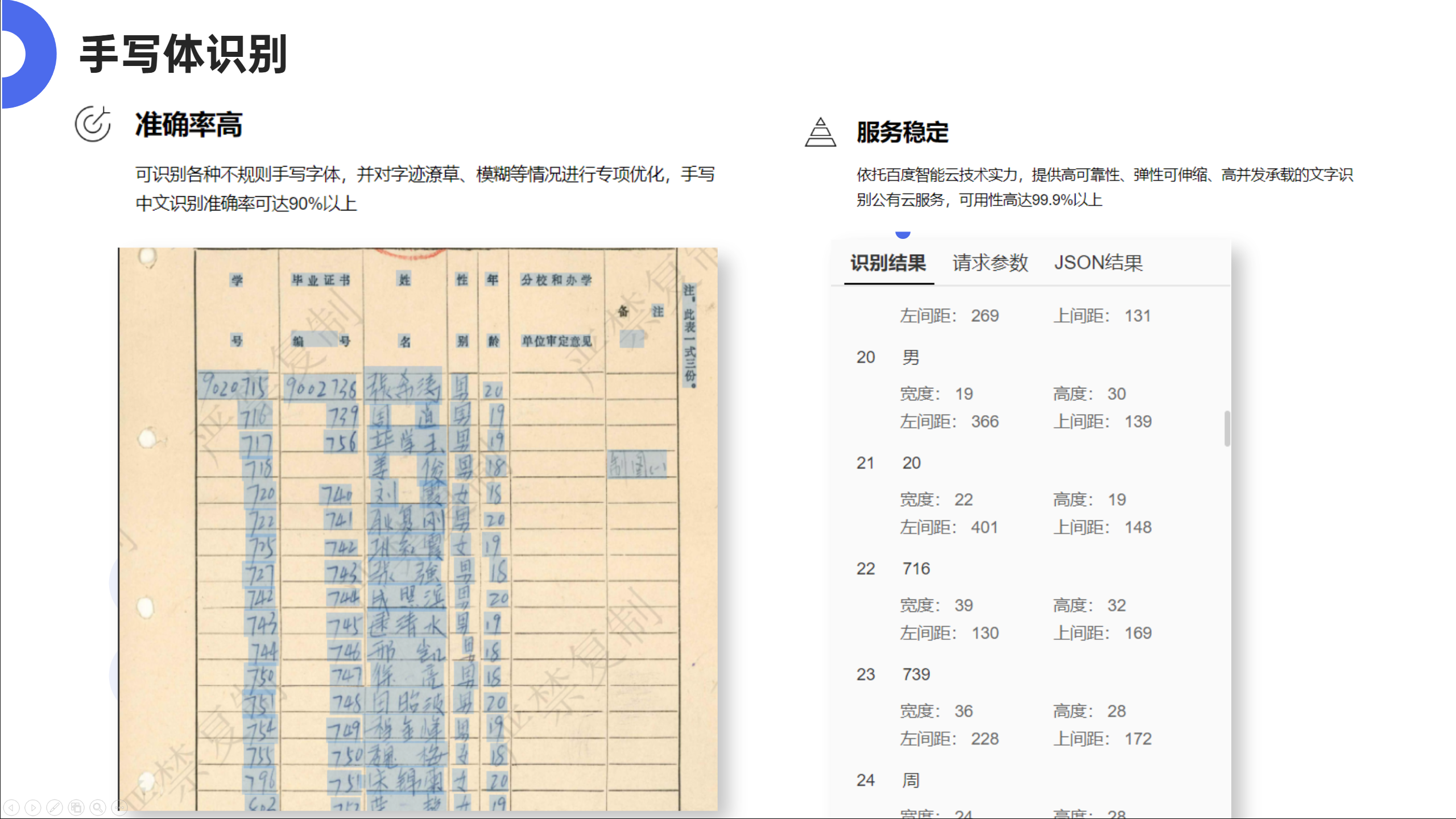Open the pen pointer tool
This screenshot has height=819, width=1456.
click(x=55, y=807)
